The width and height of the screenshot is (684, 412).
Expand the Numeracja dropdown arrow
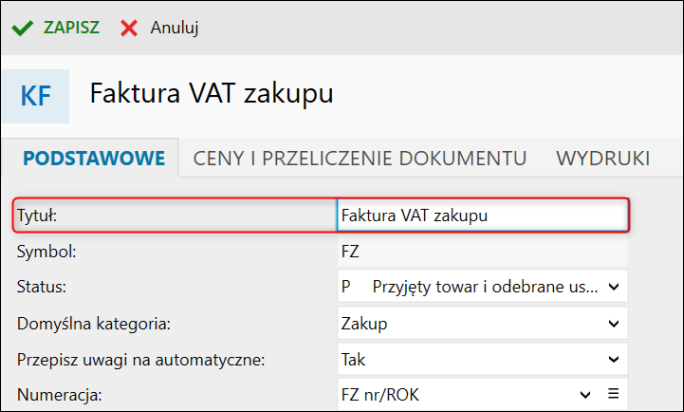[x=585, y=395]
